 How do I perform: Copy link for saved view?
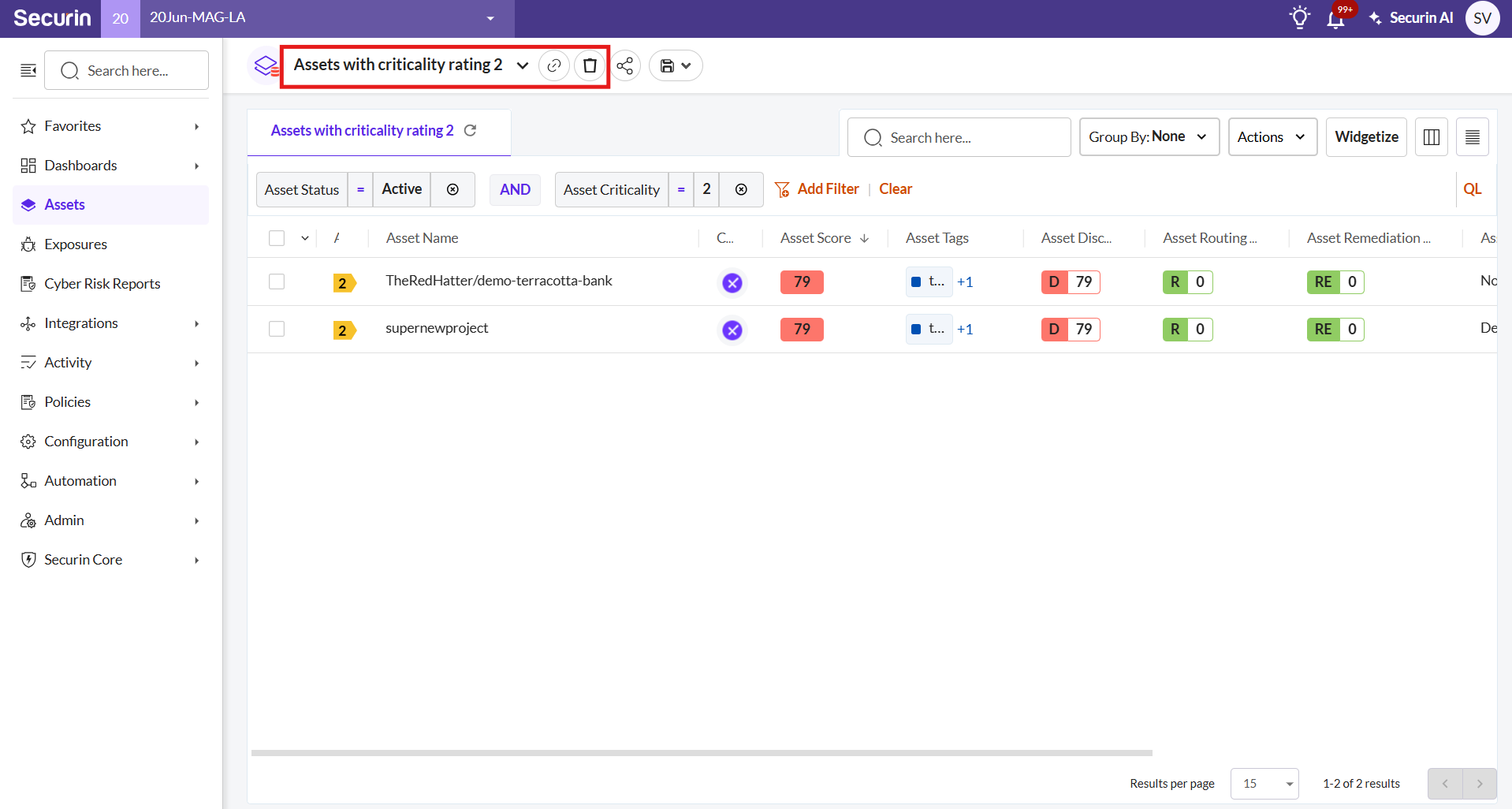point(554,65)
